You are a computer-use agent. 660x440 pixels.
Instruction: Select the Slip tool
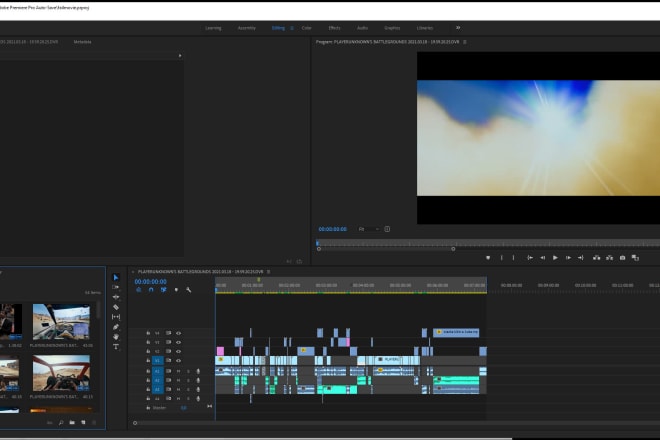(116, 317)
